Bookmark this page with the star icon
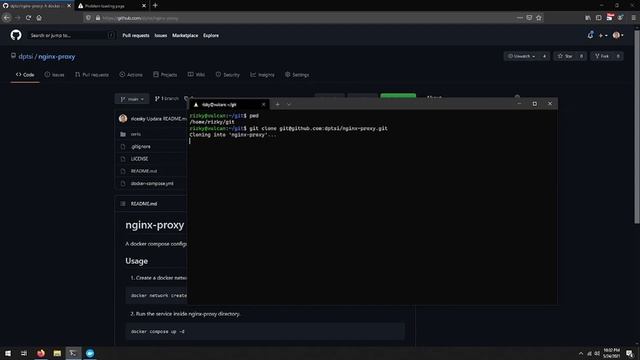Image resolution: width=640 pixels, height=360 pixels. 539,18
